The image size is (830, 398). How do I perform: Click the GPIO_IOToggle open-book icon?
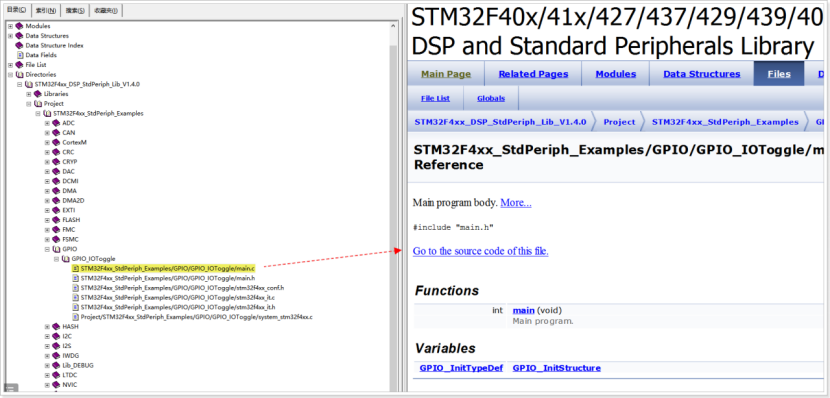coord(66,259)
